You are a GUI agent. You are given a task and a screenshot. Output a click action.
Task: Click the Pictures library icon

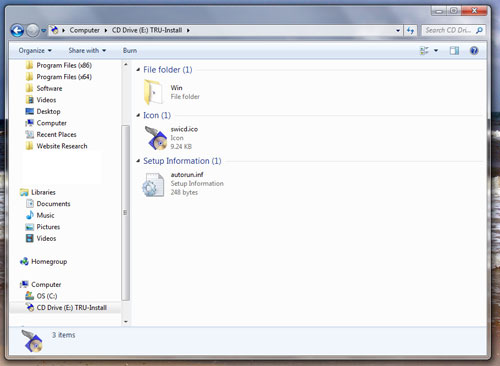click(30, 227)
